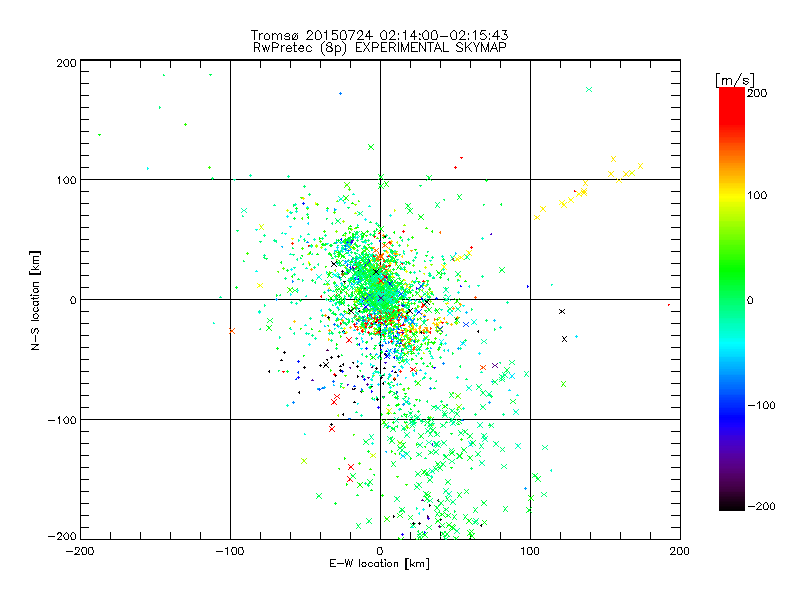Click the x-axis tick label '100'
The image size is (800, 600).
coord(530,551)
